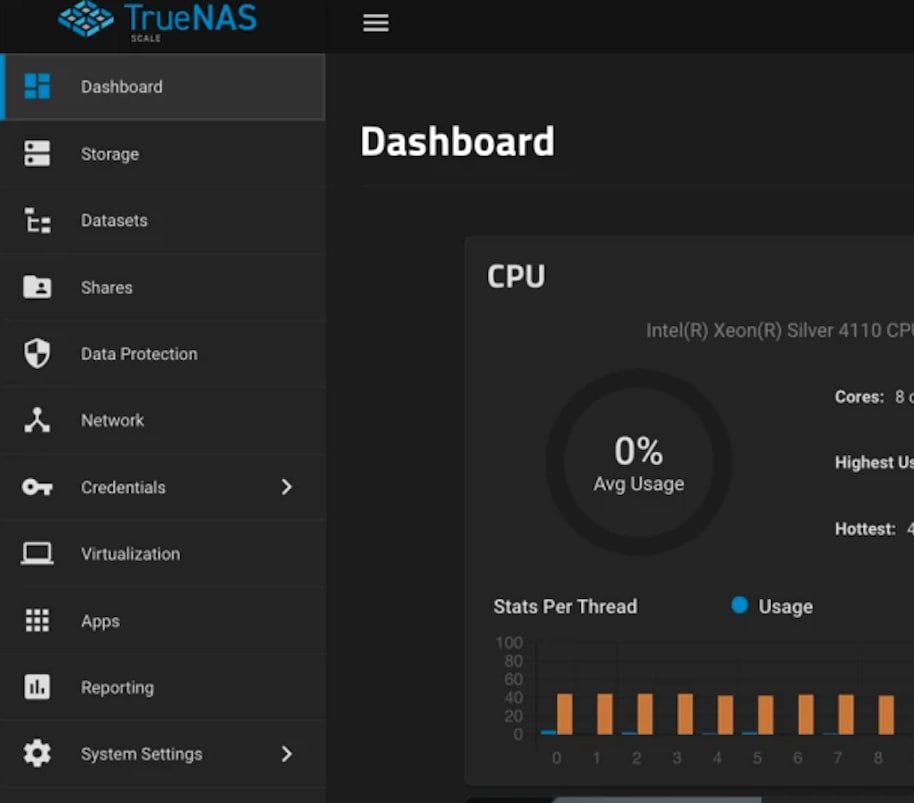The image size is (914, 803).
Task: Expand the Credentials submenu chevron
Action: 287,487
